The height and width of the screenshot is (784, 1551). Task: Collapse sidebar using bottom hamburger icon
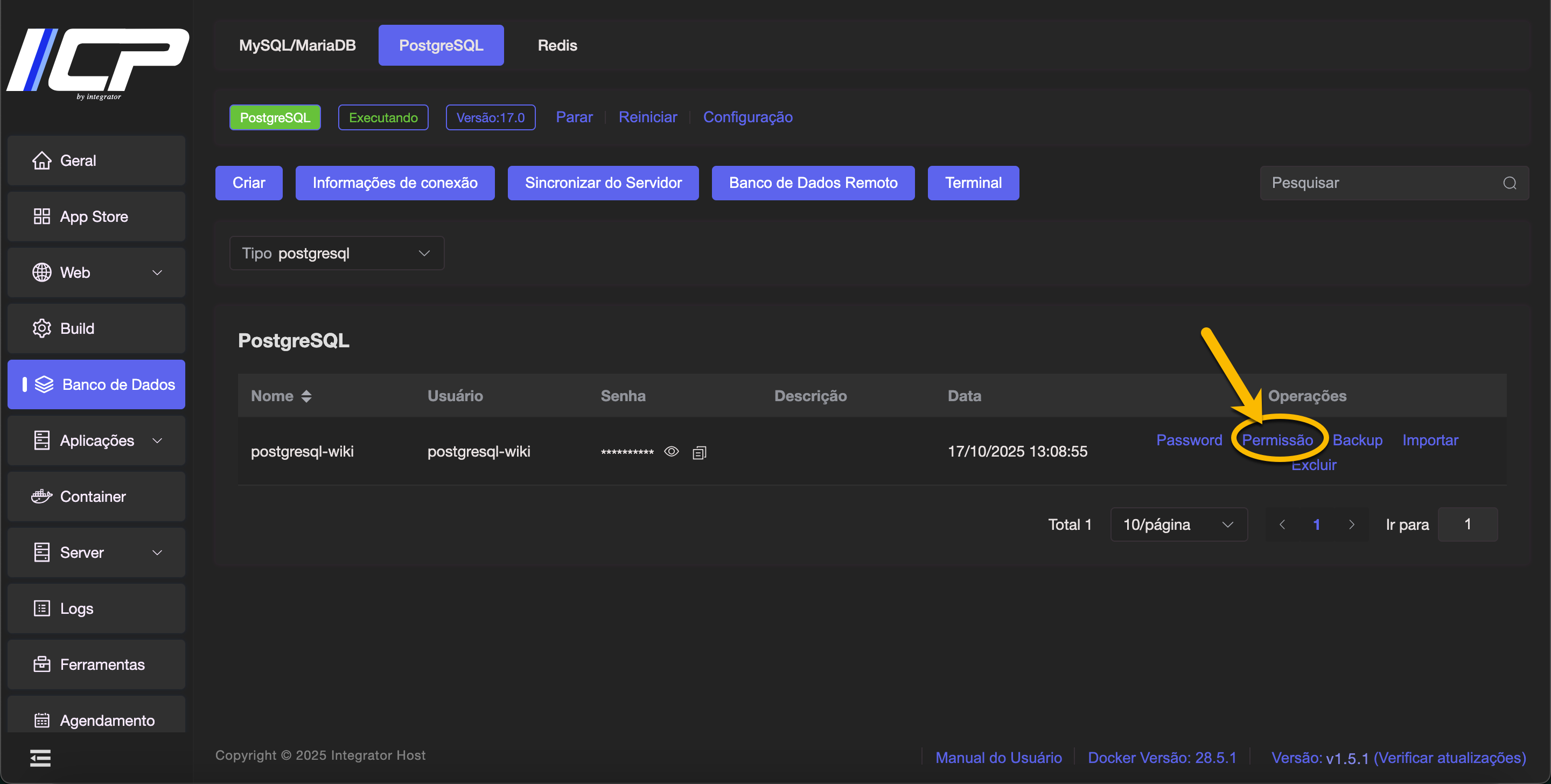coord(40,758)
